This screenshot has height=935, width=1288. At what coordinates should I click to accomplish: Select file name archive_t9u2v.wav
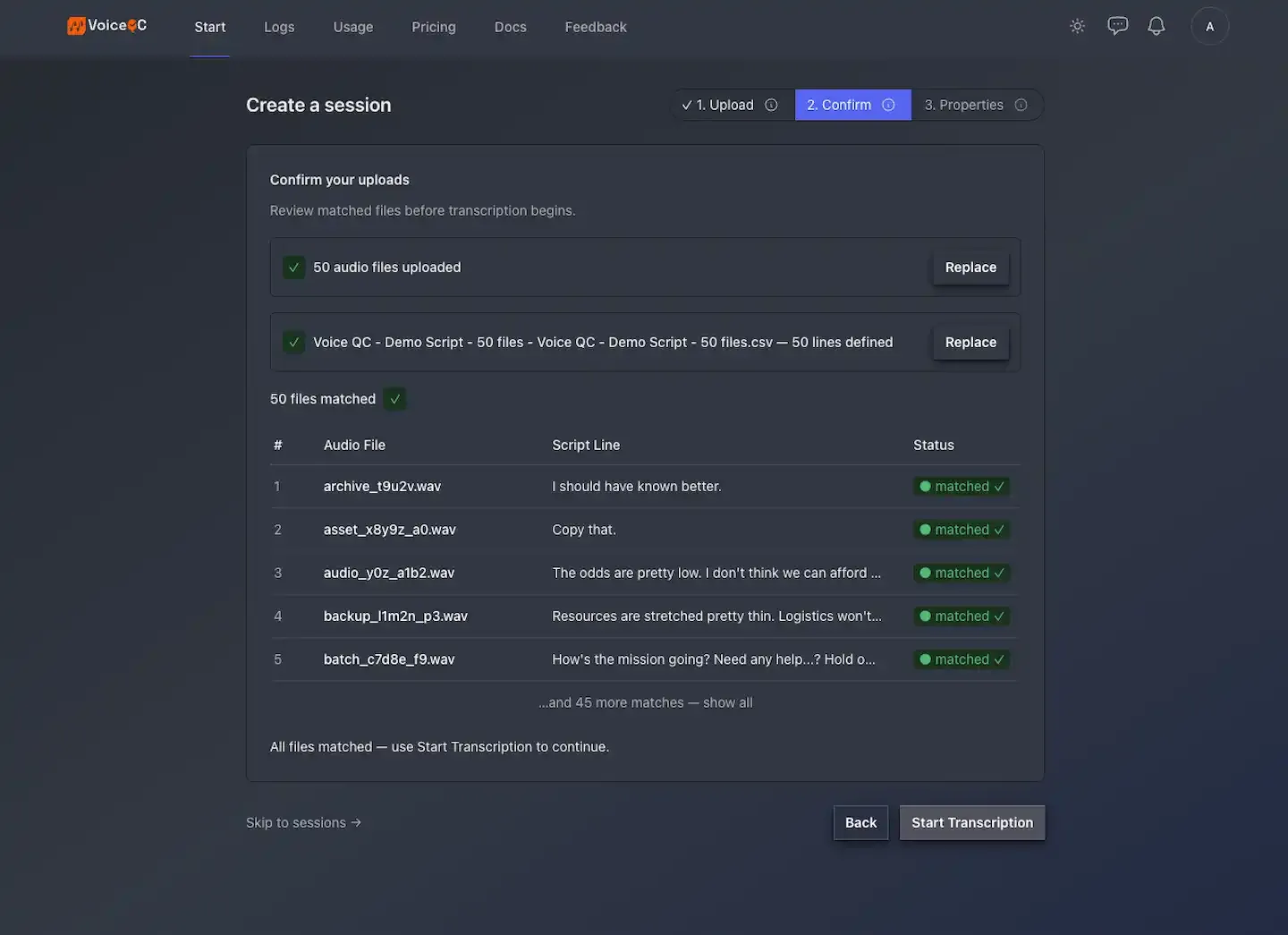(382, 486)
